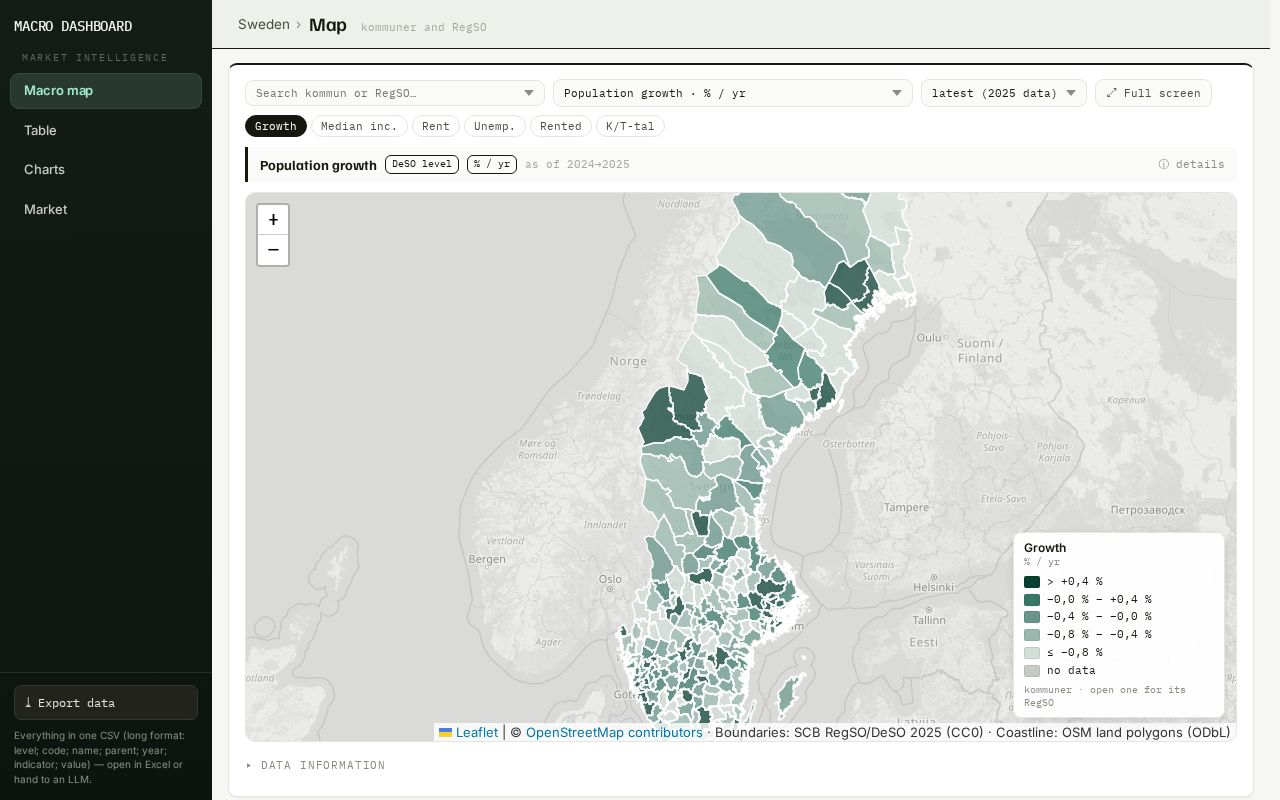The image size is (1280, 800).
Task: Click the Ukraine flag icon beside Leaflet
Action: (445, 732)
